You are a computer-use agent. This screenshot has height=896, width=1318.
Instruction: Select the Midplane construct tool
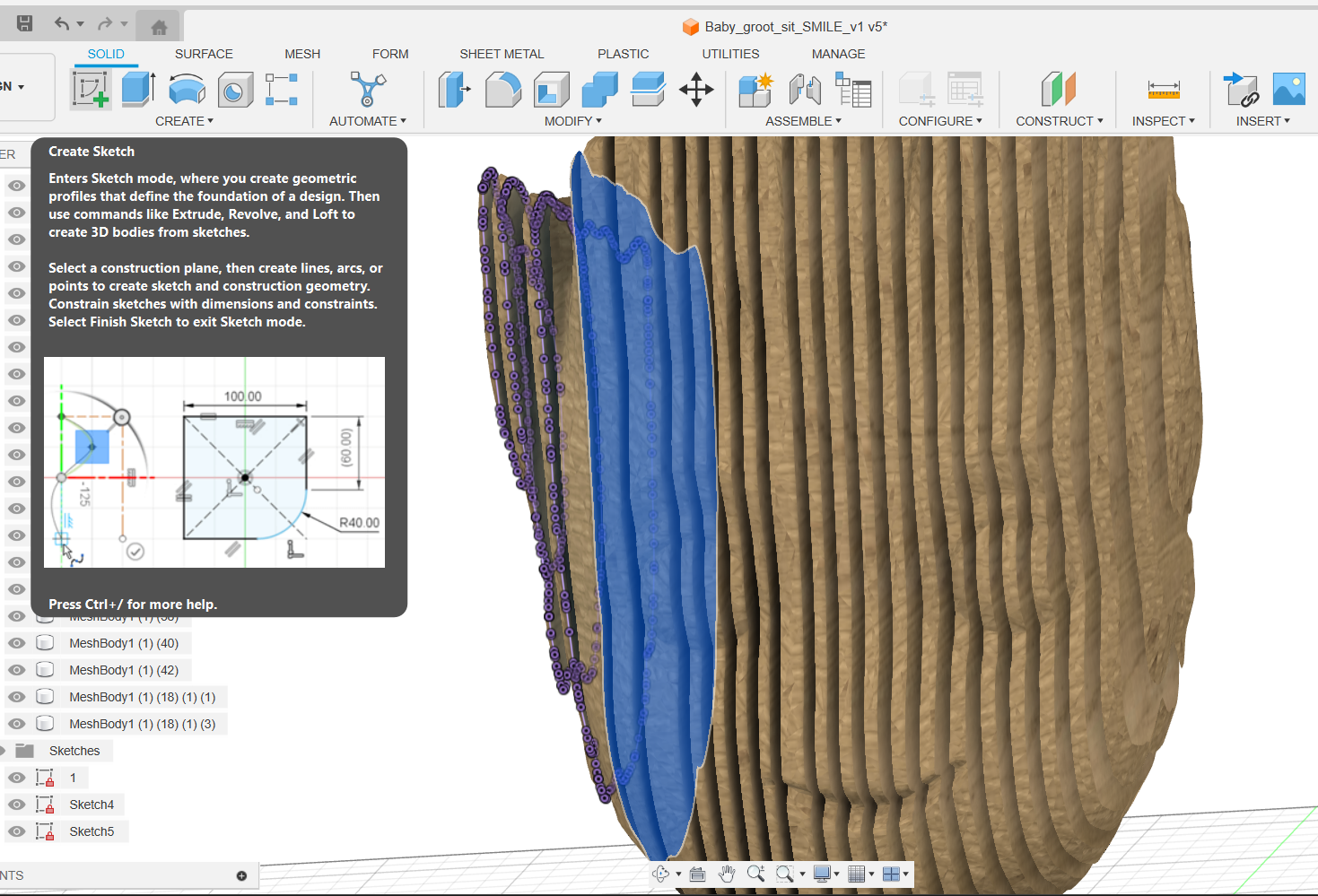pos(1058,90)
